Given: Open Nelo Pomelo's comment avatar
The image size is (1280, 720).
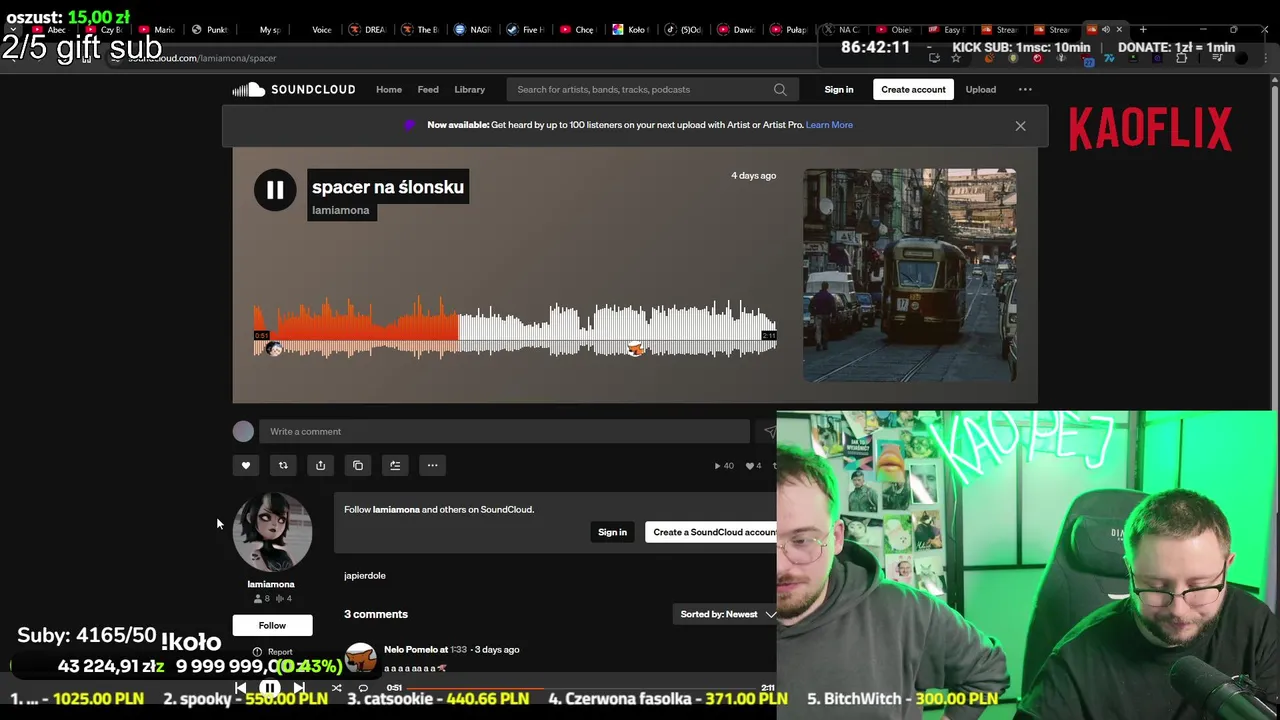Looking at the screenshot, I should coord(360,658).
